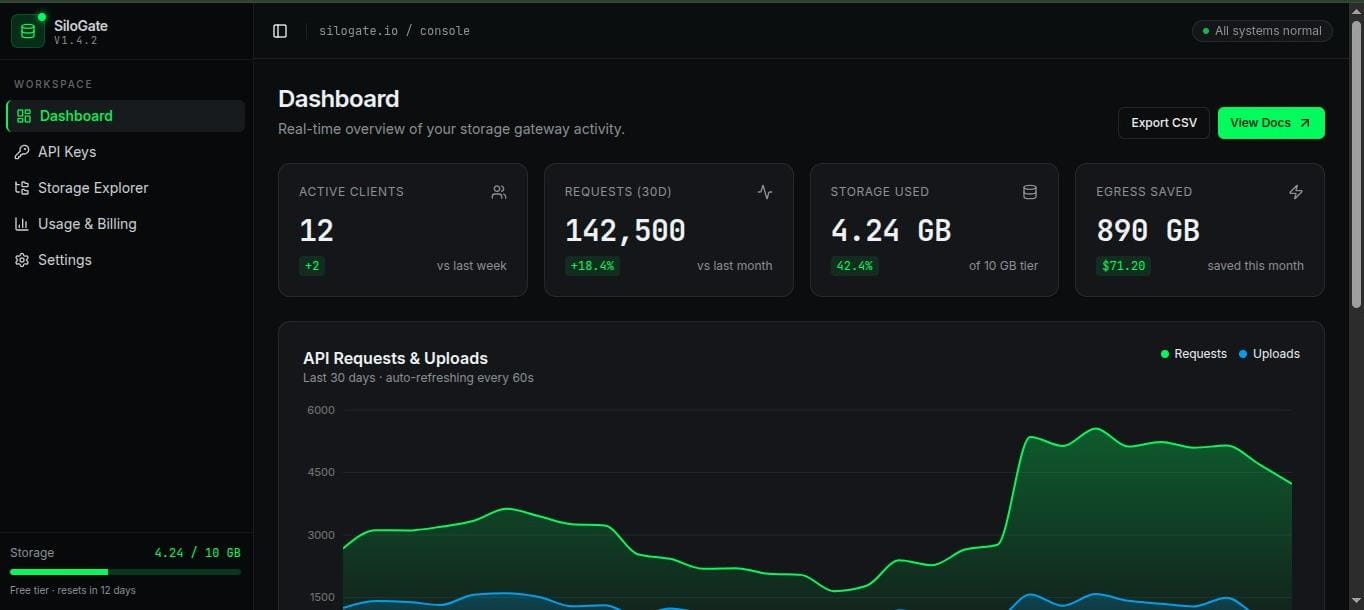Toggle the Uploads series in chart legend
Image resolution: width=1364 pixels, height=610 pixels.
(1269, 354)
